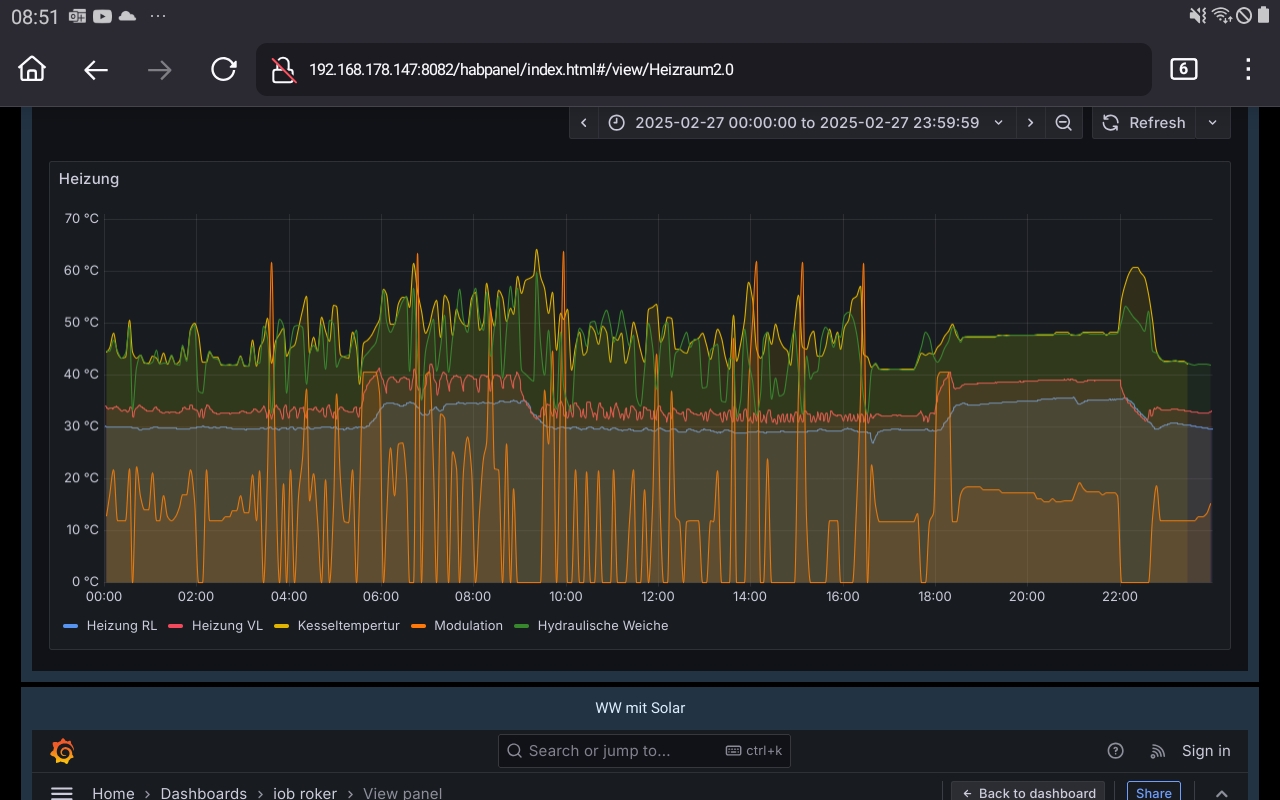This screenshot has height=800, width=1280.
Task: Shift time range forward with right chevron
Action: (1031, 123)
